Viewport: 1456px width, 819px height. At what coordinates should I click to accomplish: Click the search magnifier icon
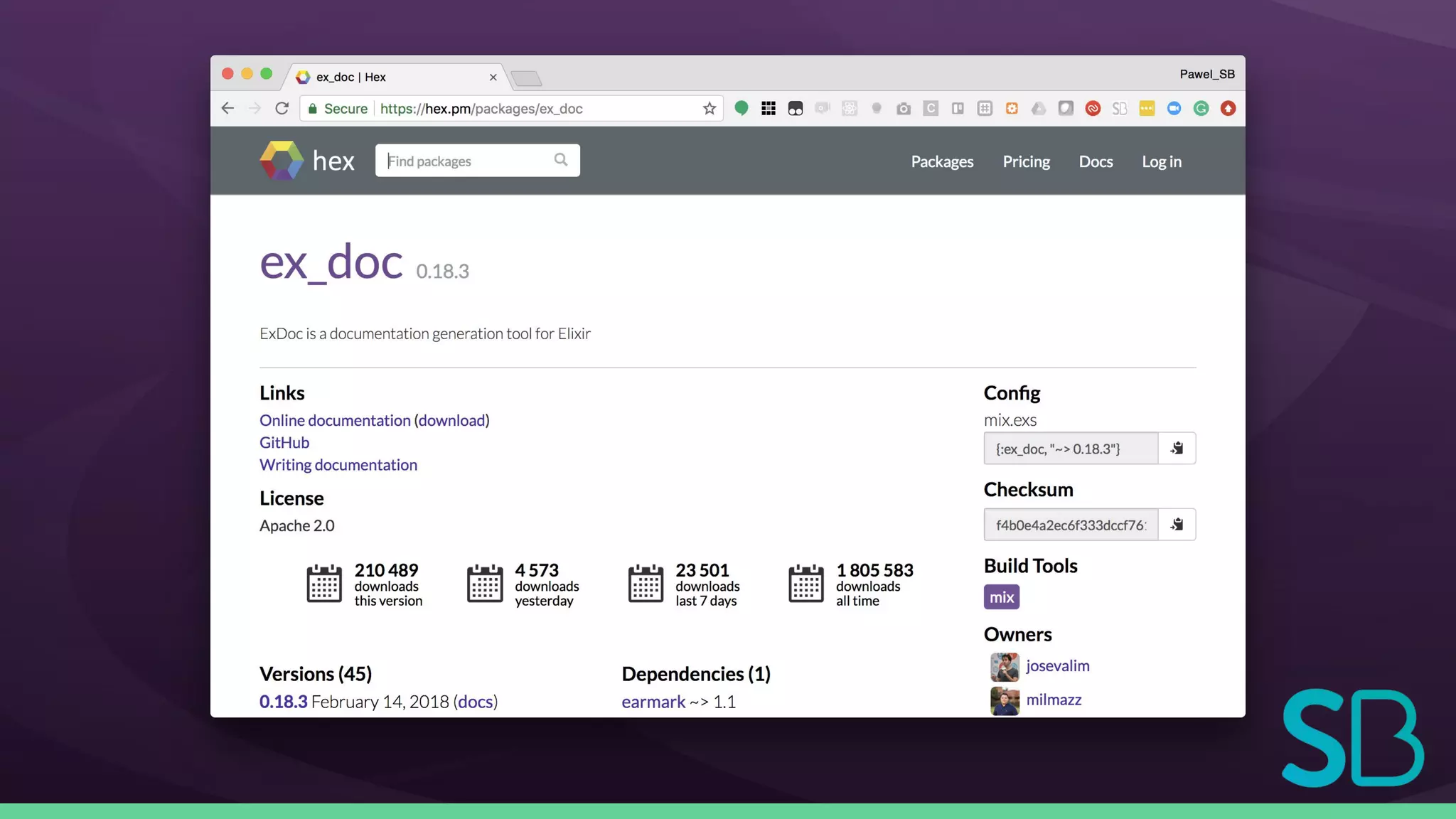561,160
